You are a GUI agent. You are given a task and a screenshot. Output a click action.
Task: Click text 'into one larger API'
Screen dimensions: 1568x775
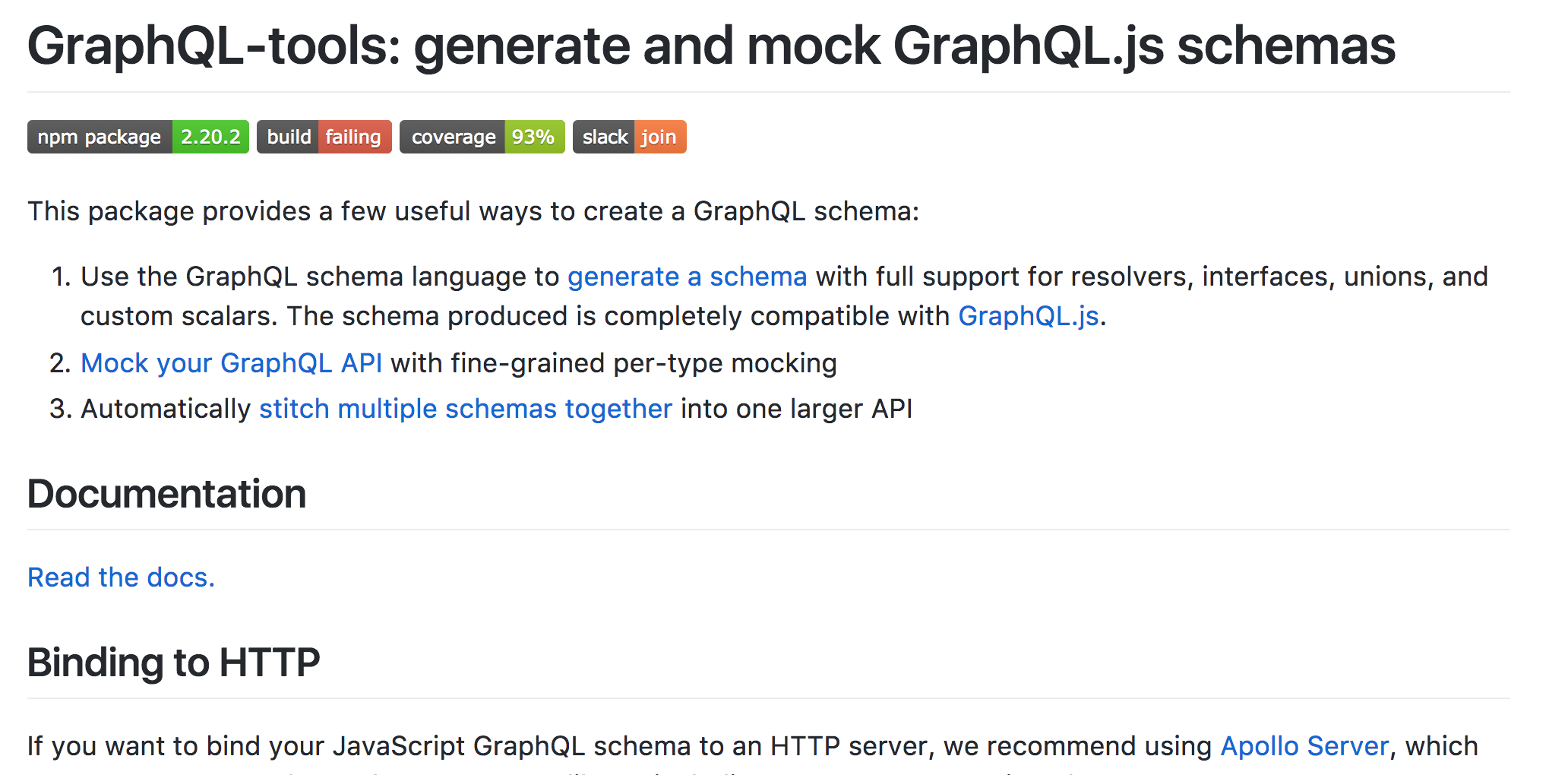797,409
